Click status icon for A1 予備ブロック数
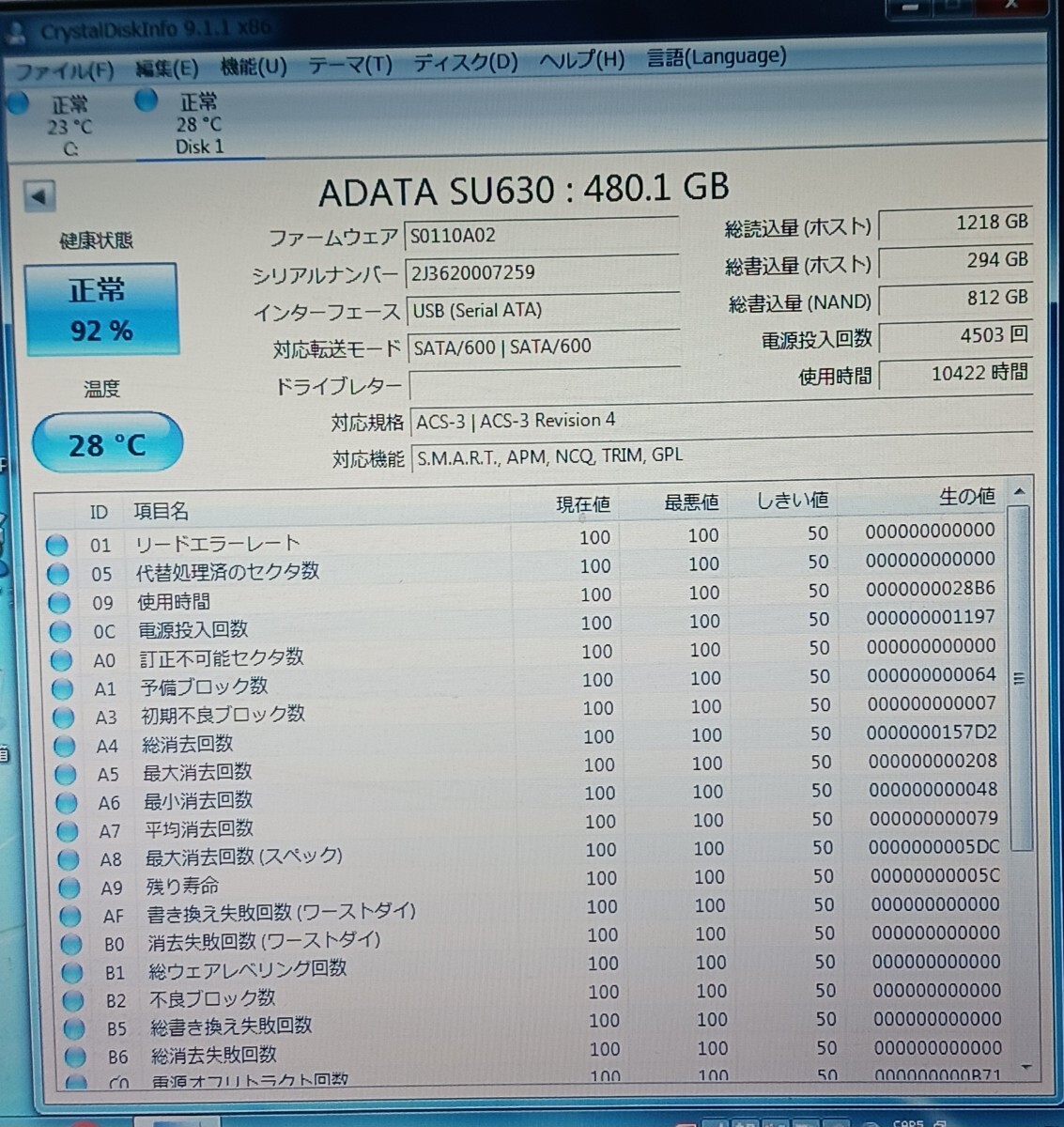The image size is (1064, 1127). pyautogui.click(x=61, y=688)
